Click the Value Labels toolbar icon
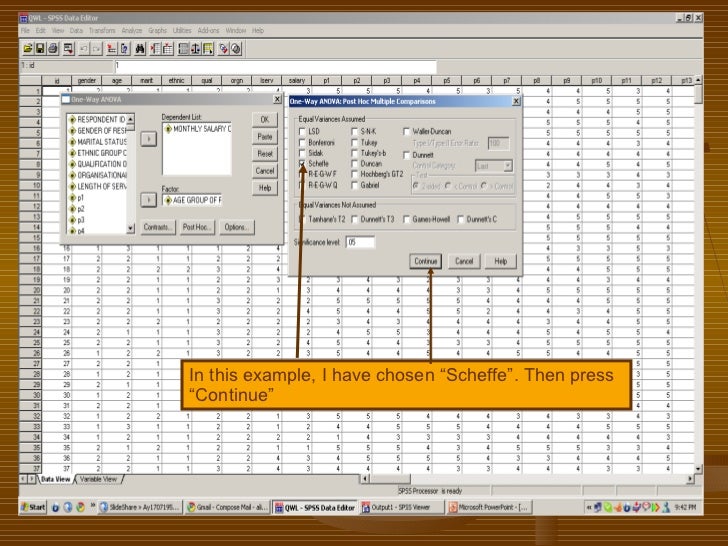This screenshot has width=728, height=546. click(x=223, y=49)
